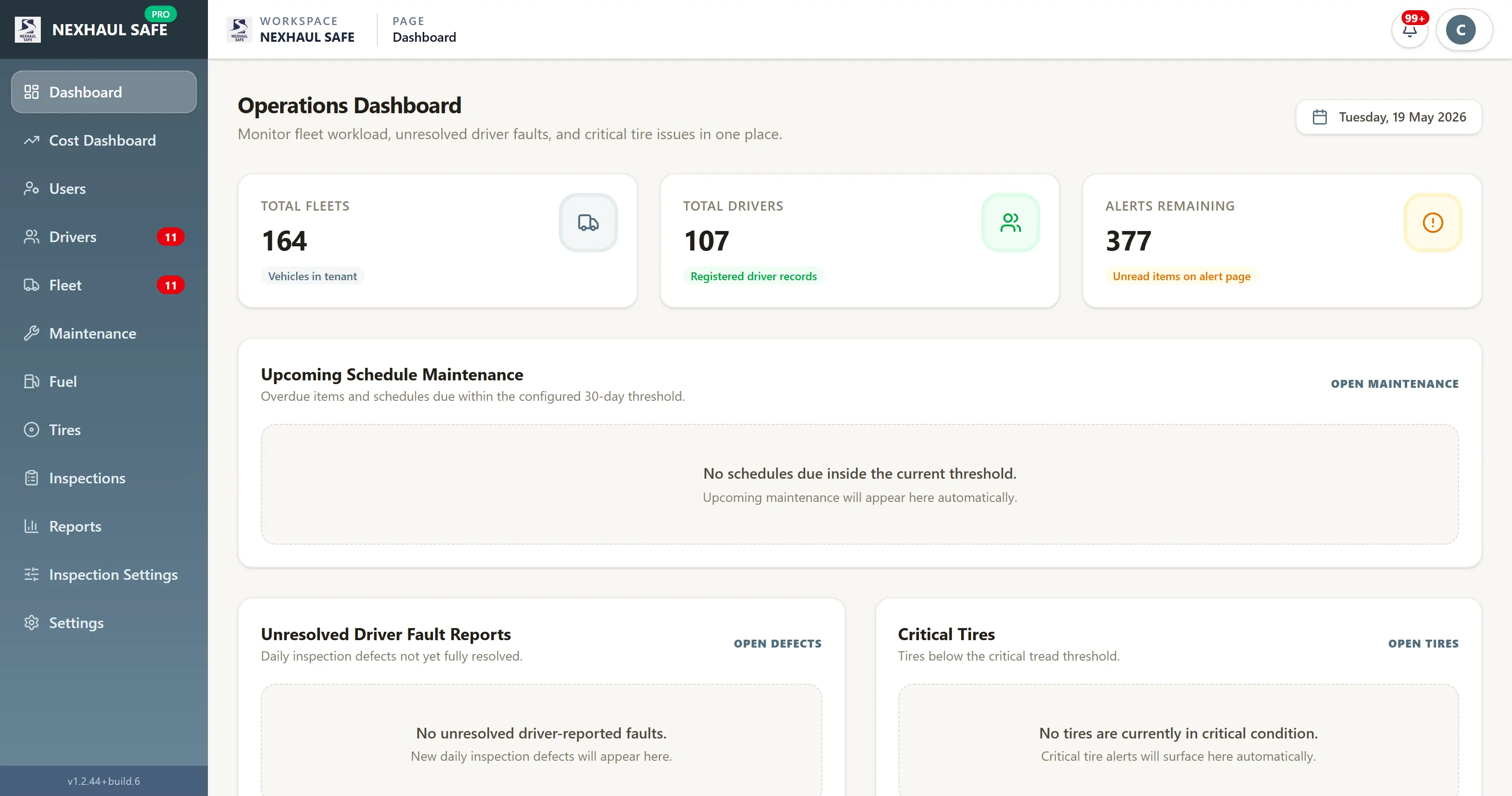
Task: Click the OPEN TIRES link
Action: pyautogui.click(x=1423, y=643)
